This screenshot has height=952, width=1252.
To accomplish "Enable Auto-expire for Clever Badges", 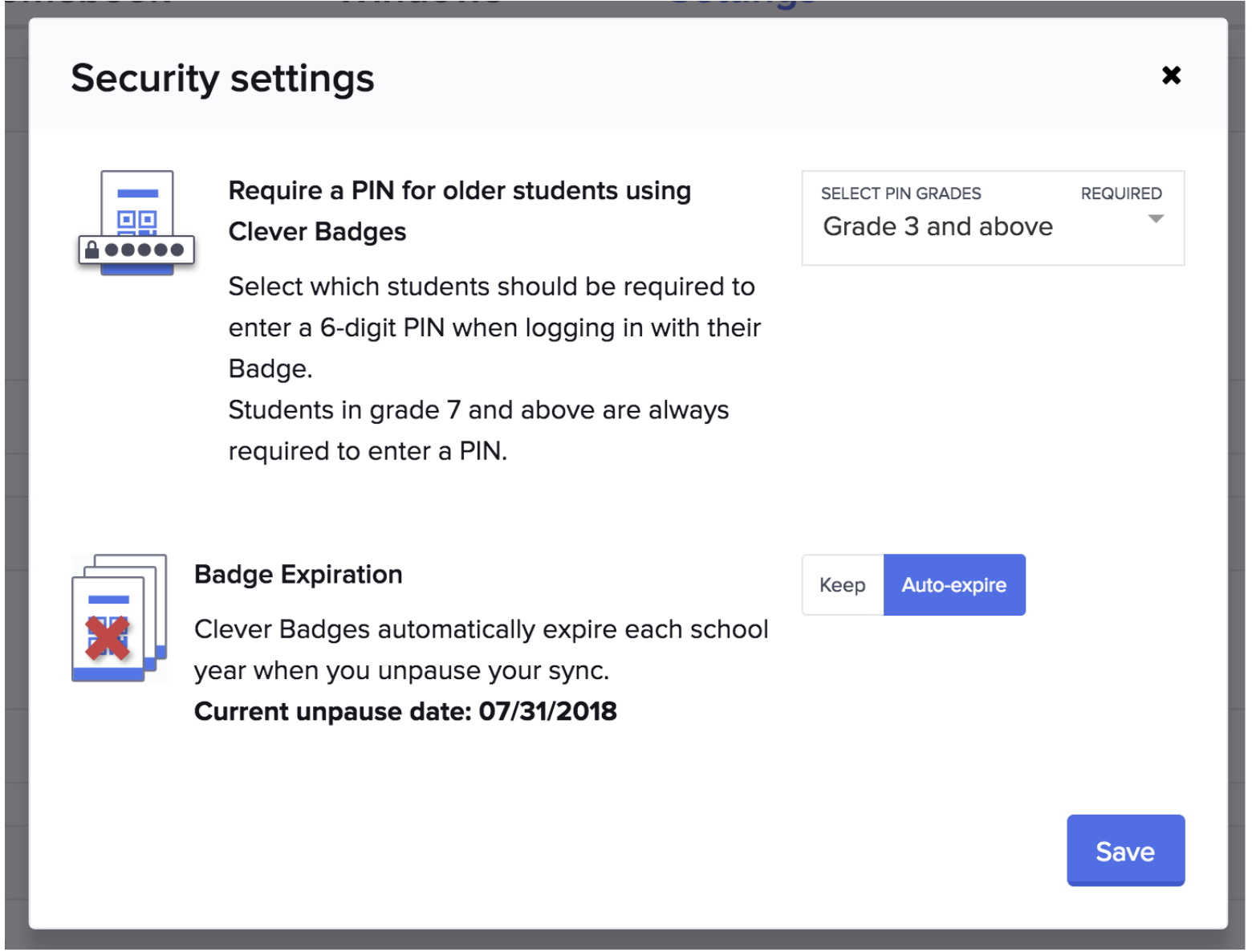I will tap(954, 584).
